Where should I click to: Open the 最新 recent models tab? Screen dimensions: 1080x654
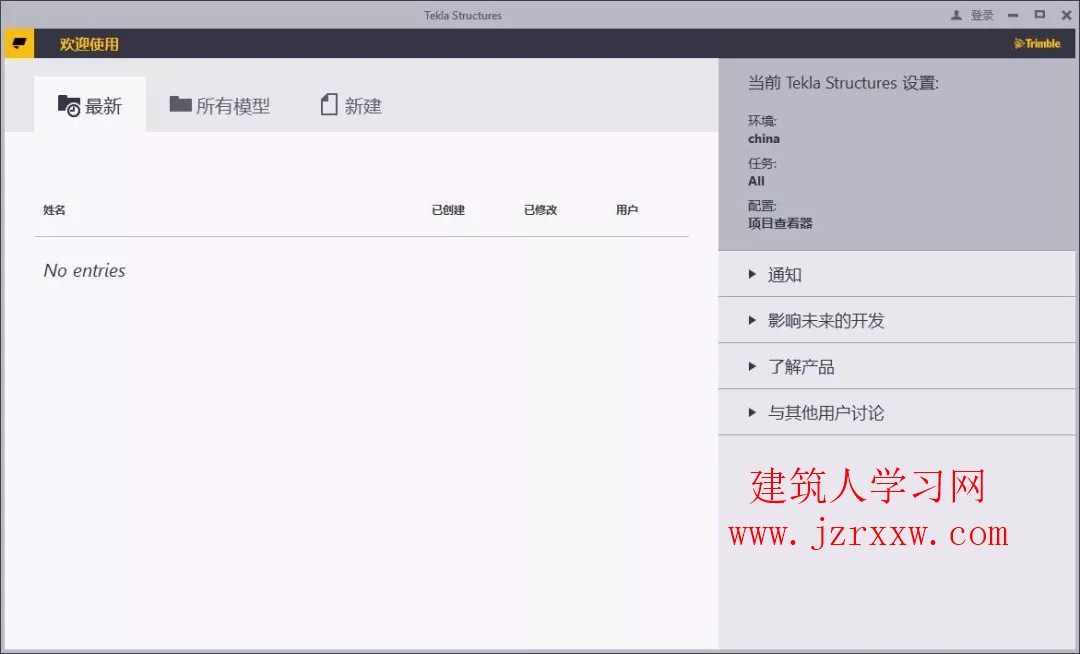90,105
